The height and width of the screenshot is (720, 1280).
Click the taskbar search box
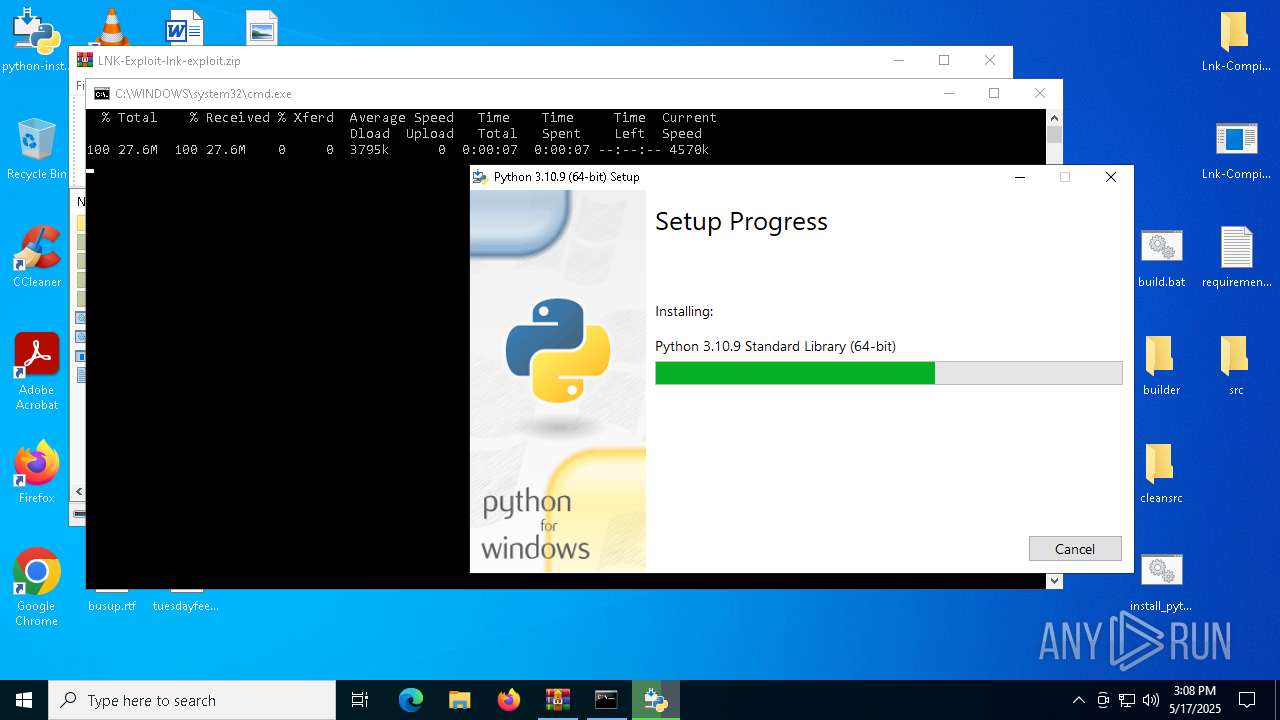coord(192,700)
